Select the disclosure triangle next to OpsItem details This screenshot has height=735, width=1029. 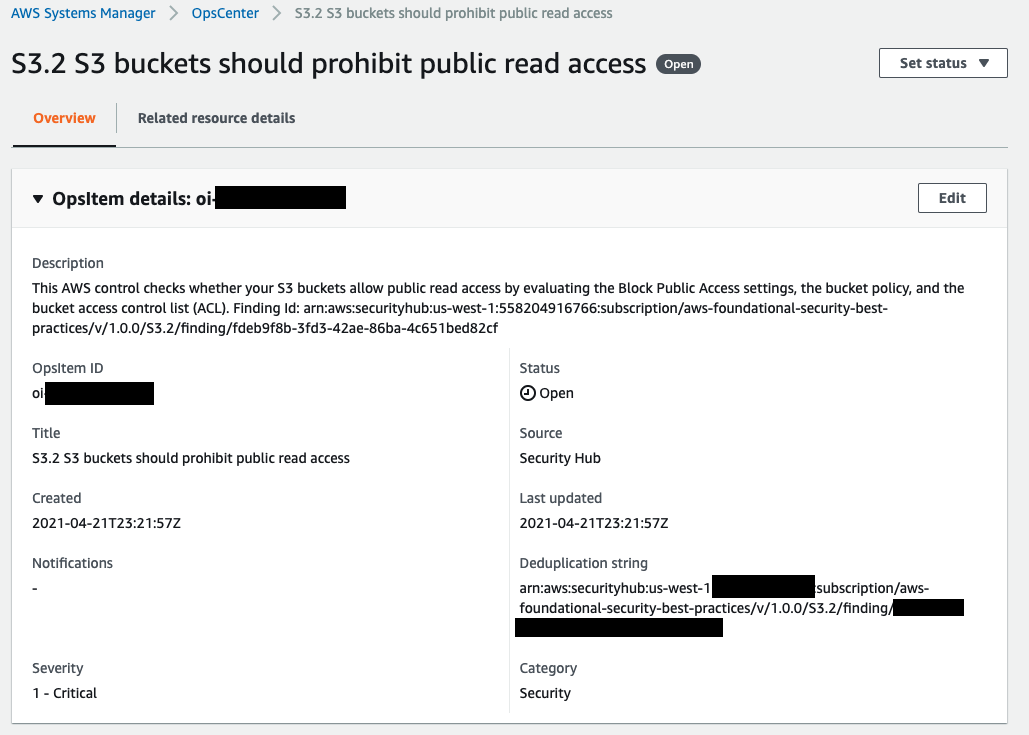(37, 197)
